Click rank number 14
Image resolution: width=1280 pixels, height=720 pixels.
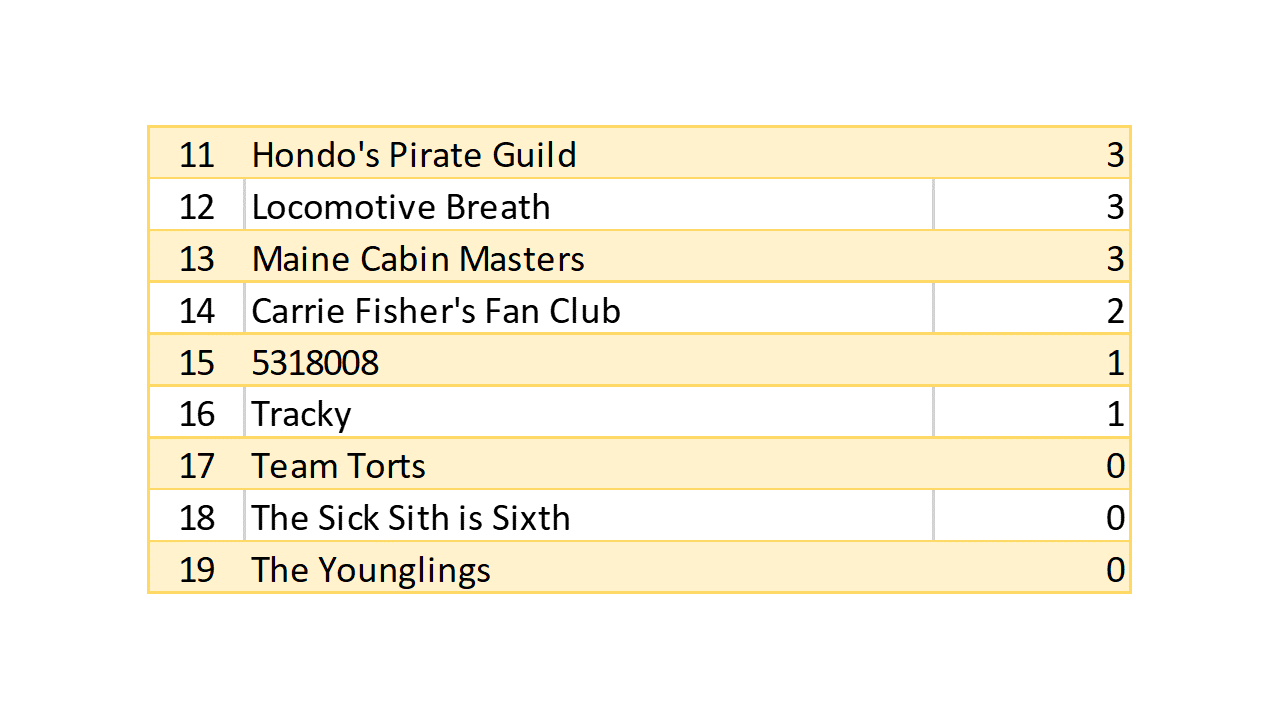pos(197,311)
